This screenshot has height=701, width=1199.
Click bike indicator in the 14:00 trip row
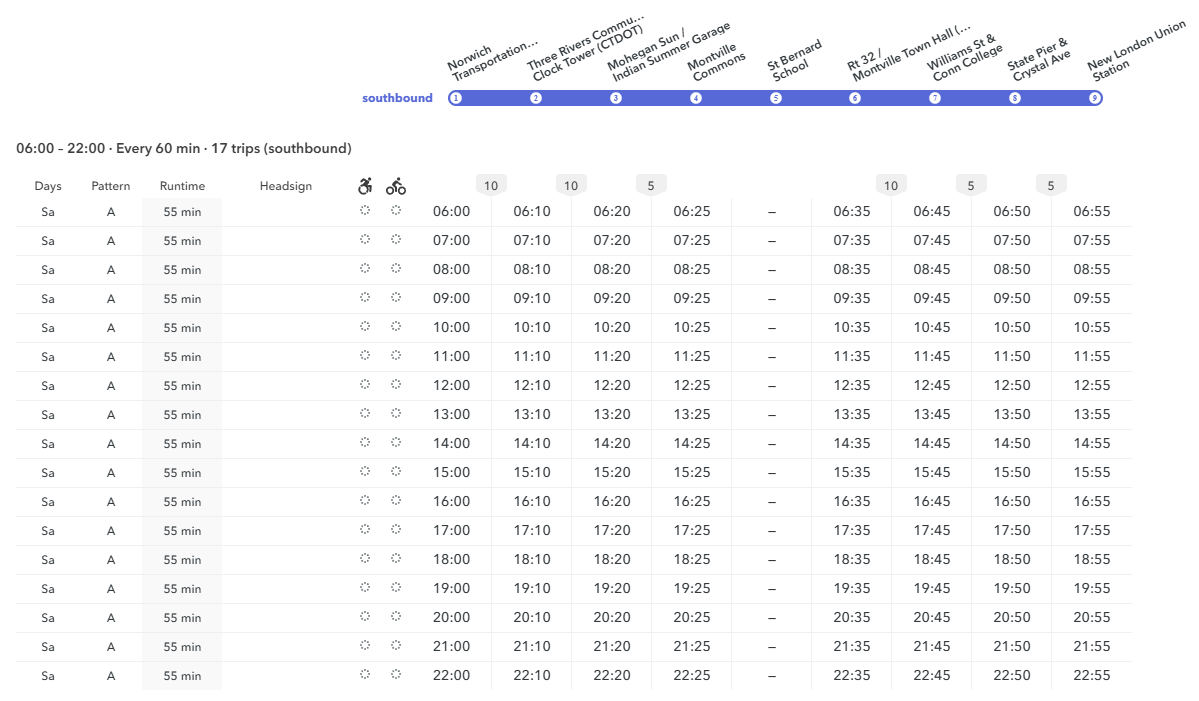(395, 443)
